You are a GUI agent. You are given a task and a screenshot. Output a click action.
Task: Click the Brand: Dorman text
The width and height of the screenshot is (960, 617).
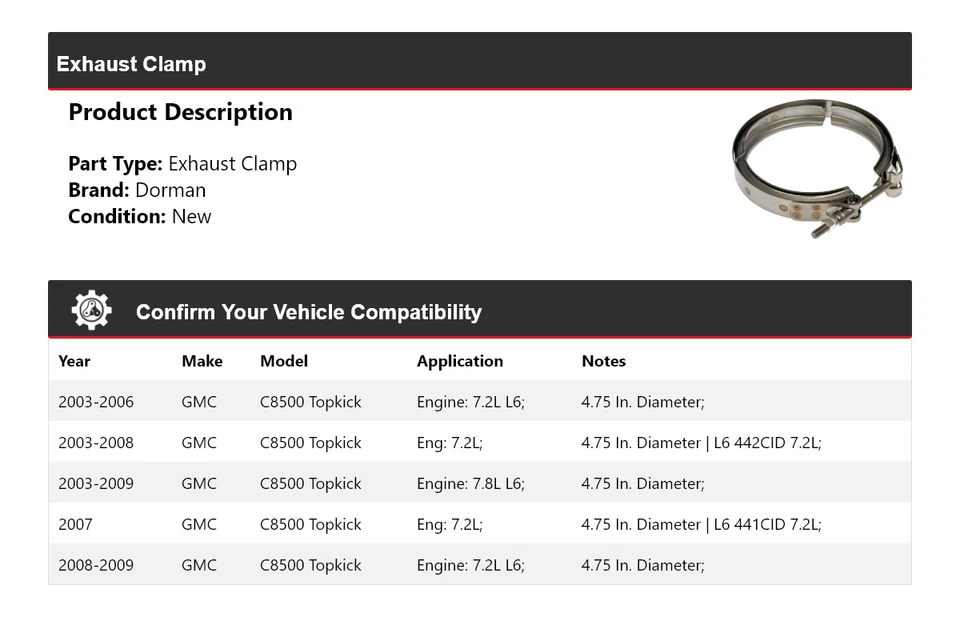click(137, 190)
